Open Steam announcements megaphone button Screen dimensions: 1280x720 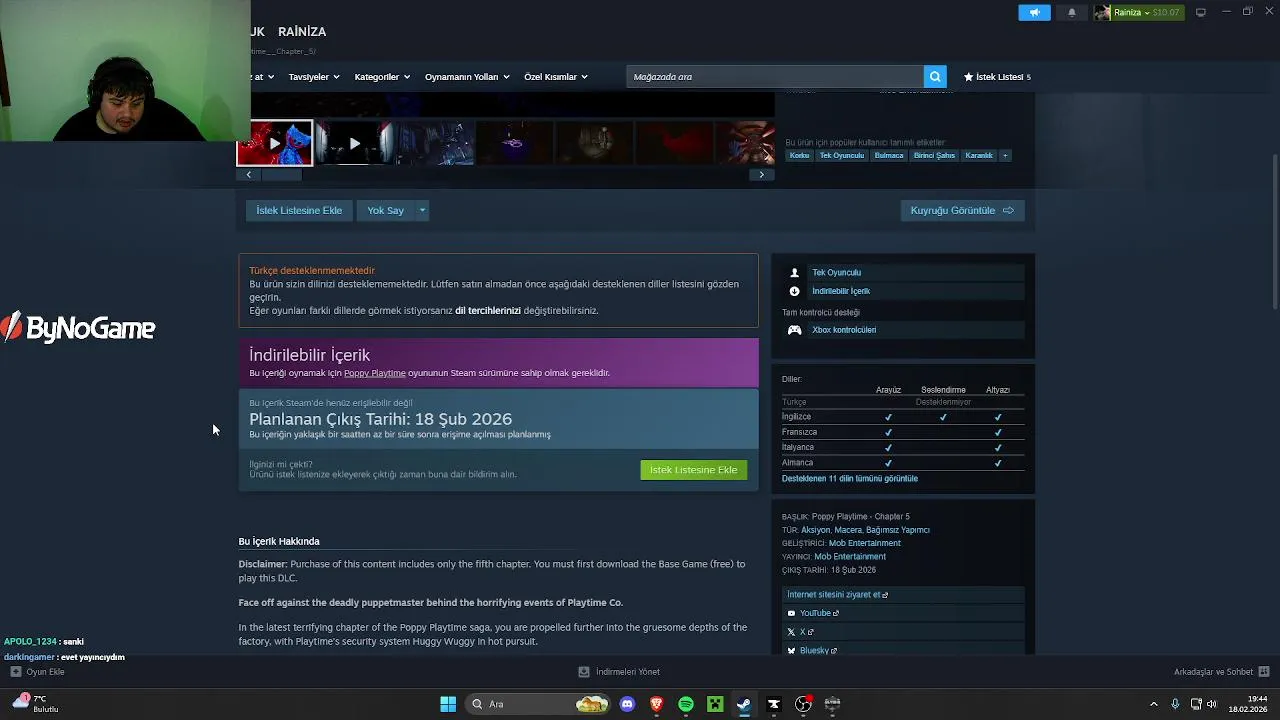(1035, 12)
